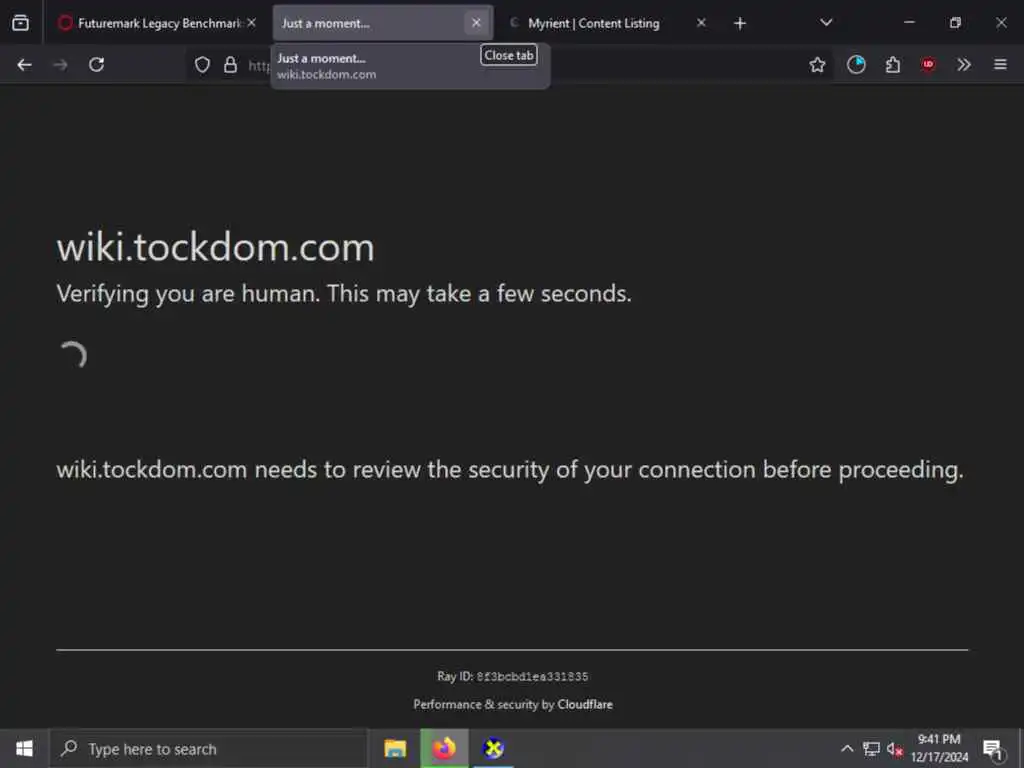
Task: Open the network status tray icon
Action: pos(871,748)
